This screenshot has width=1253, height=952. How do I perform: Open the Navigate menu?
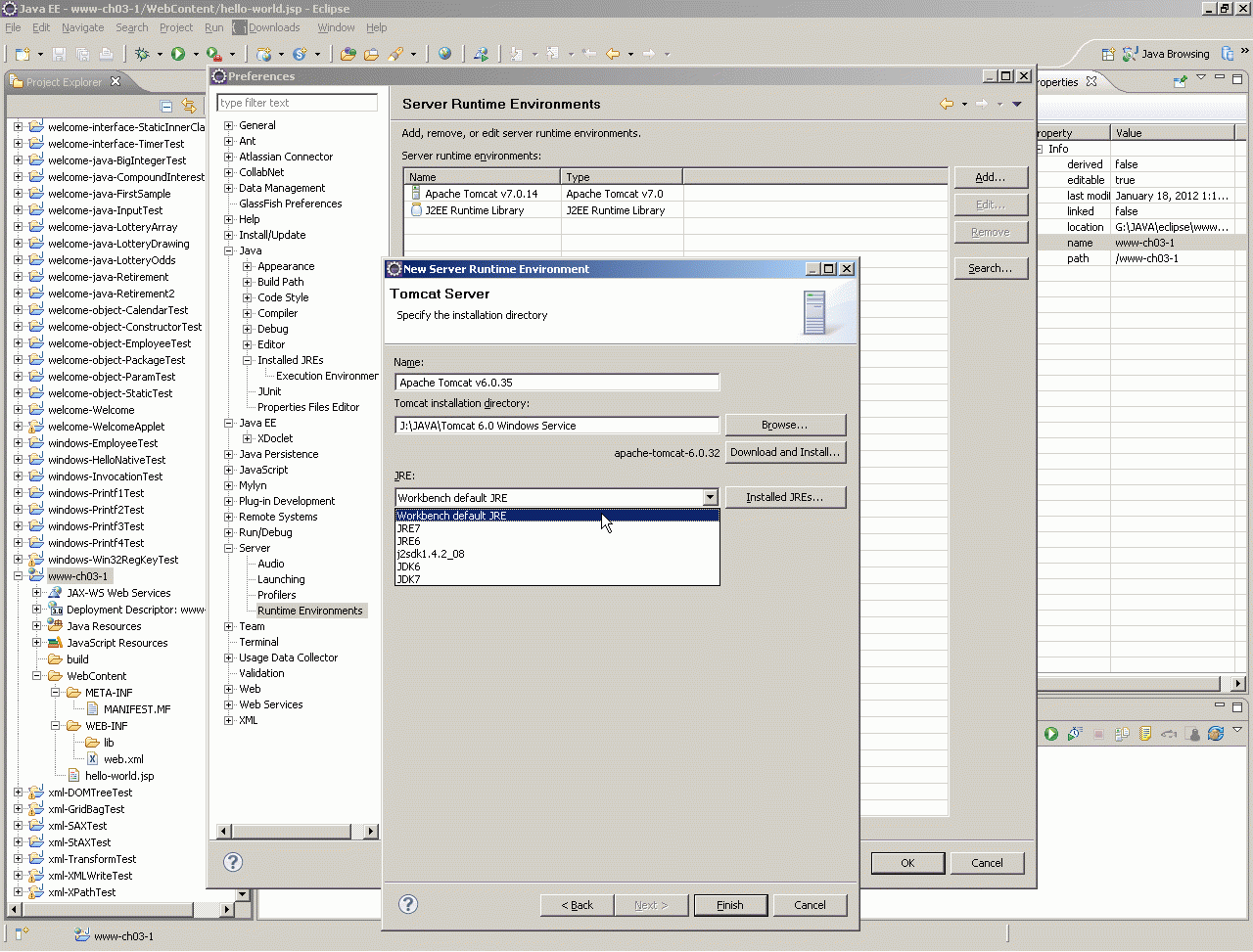pos(82,27)
